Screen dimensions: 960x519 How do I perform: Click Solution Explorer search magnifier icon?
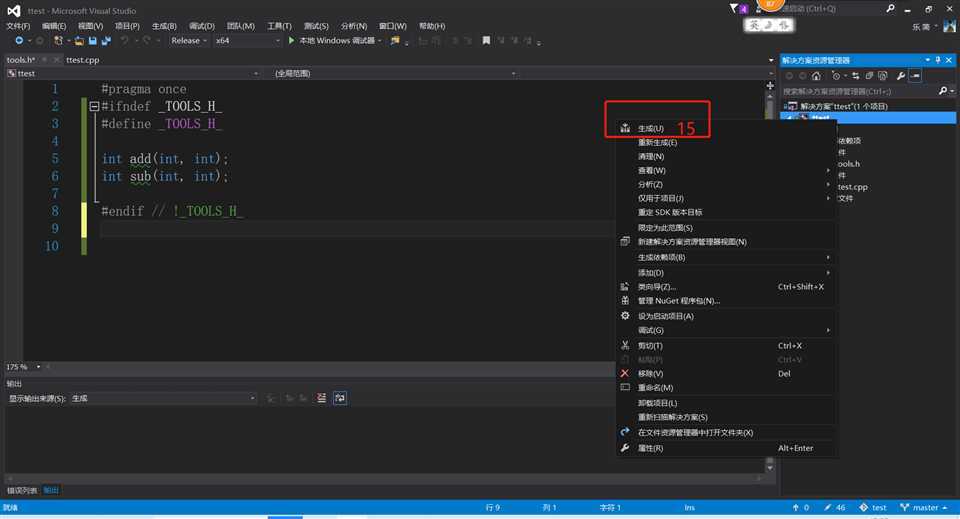(943, 91)
